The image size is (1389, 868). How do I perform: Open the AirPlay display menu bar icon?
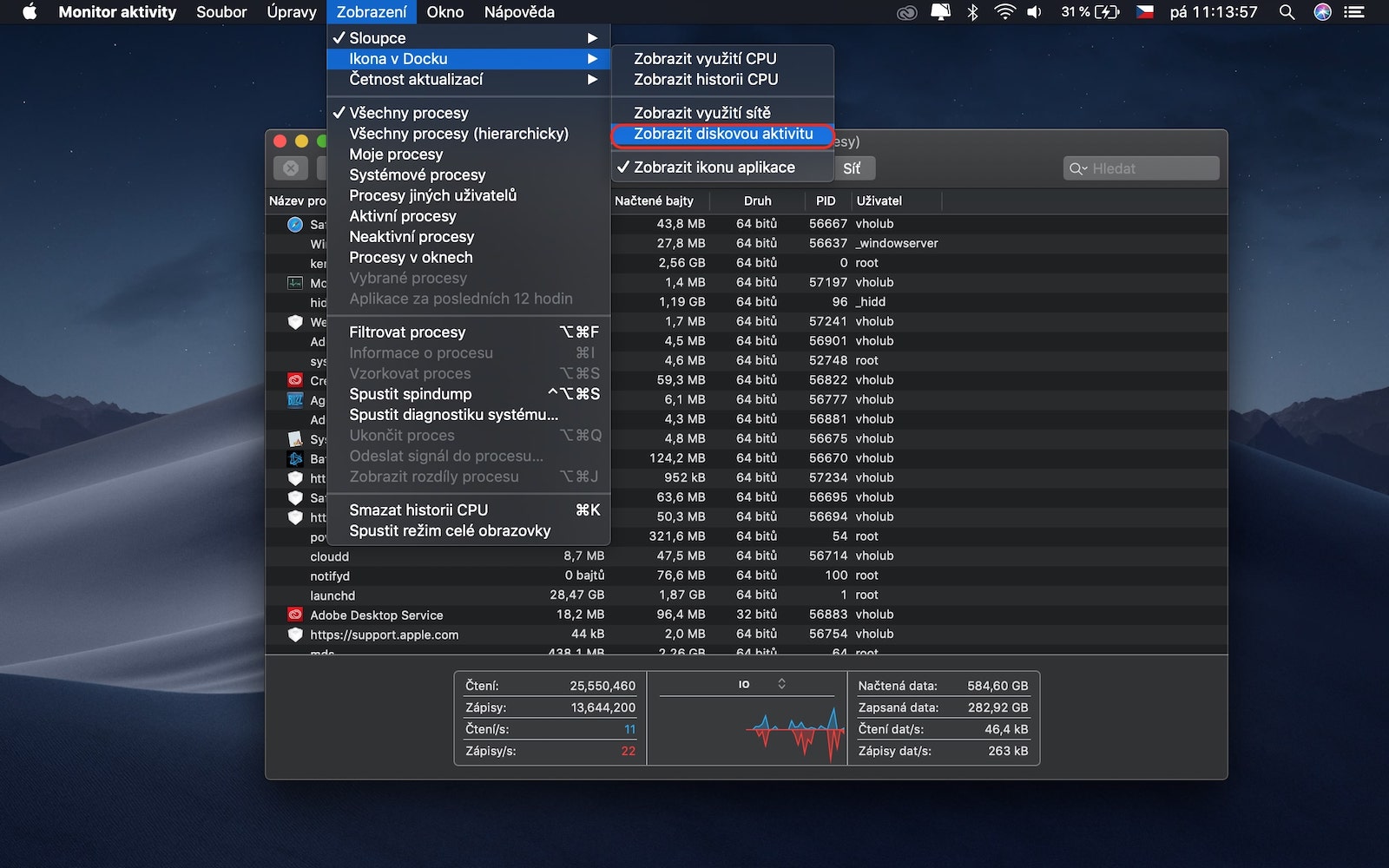coord(941,12)
